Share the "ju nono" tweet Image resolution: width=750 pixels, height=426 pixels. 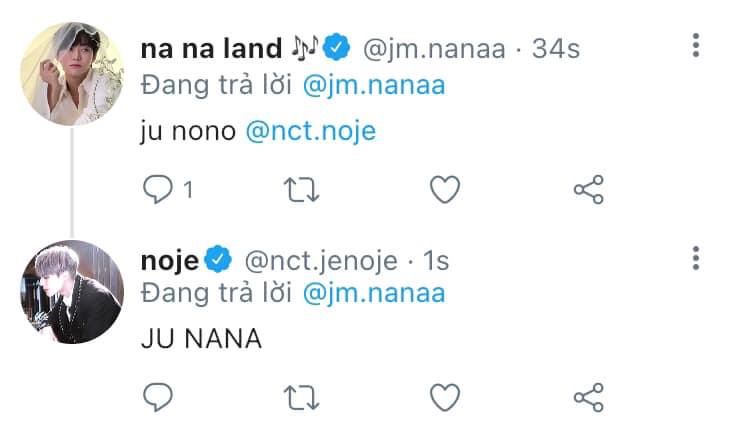tap(588, 189)
